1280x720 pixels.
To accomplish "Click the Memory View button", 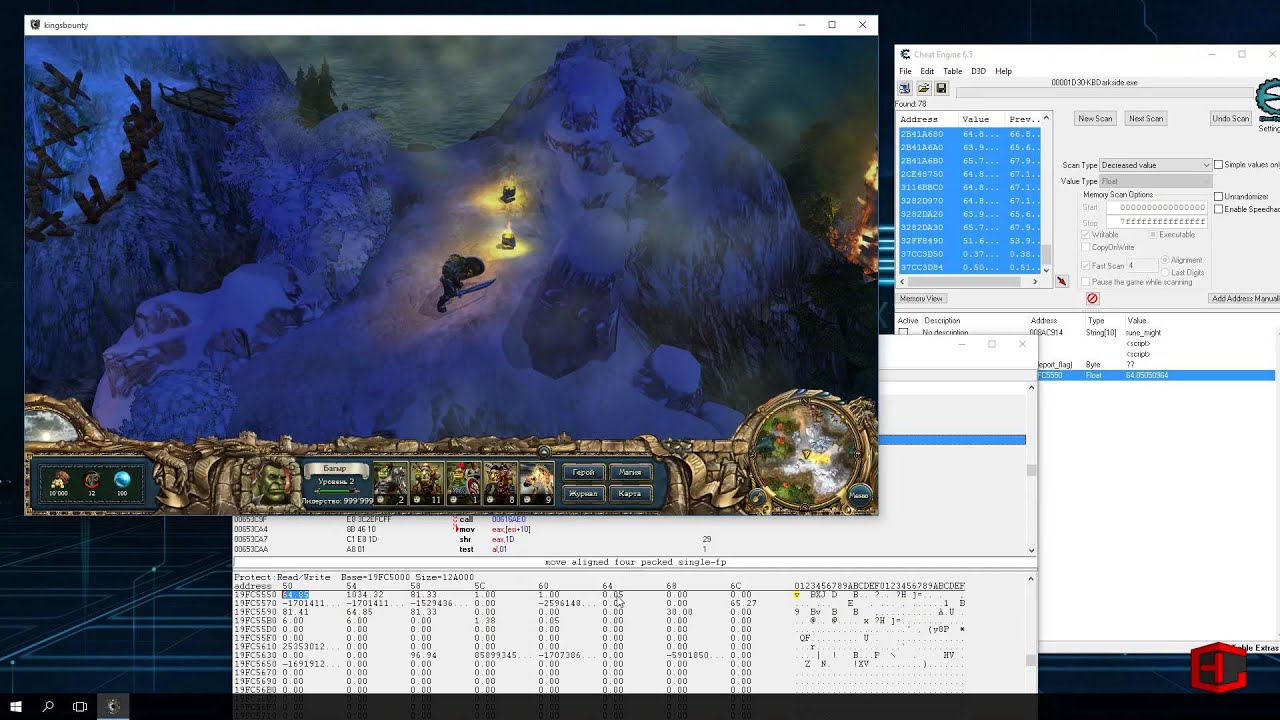I will click(921, 298).
